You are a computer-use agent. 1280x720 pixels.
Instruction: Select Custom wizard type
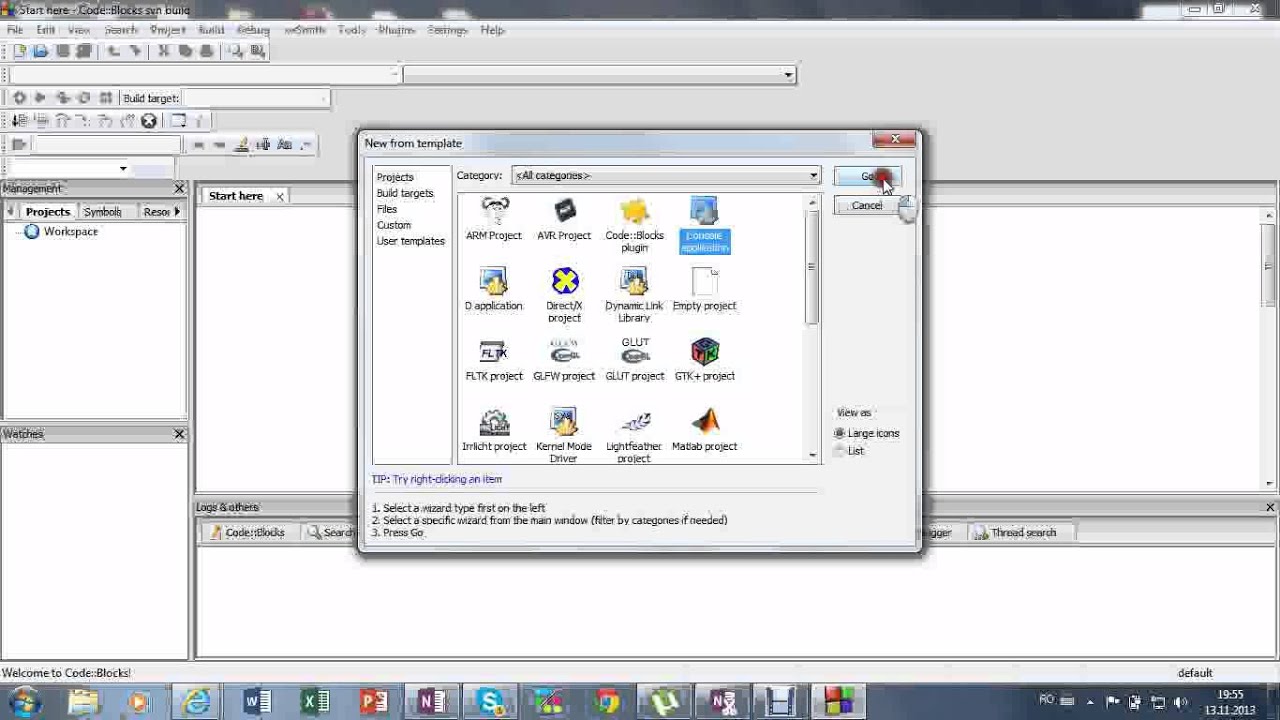[x=394, y=225]
